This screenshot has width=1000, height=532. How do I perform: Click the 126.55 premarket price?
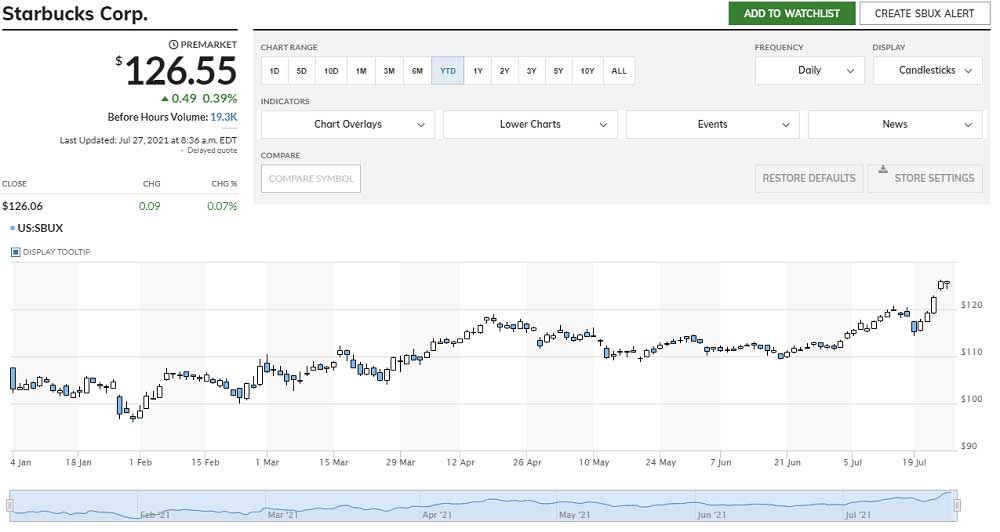click(x=181, y=71)
